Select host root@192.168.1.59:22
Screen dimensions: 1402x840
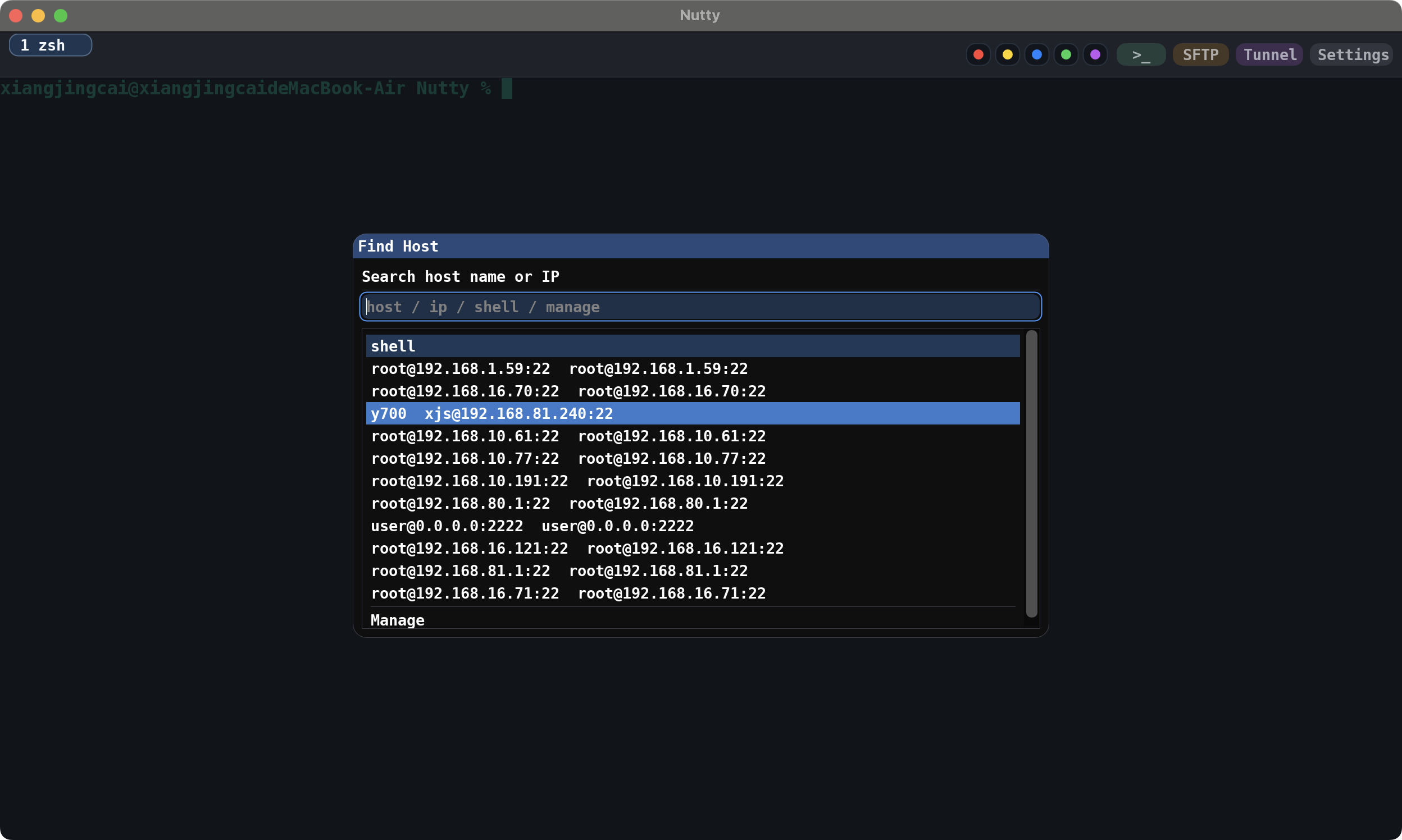coord(693,368)
